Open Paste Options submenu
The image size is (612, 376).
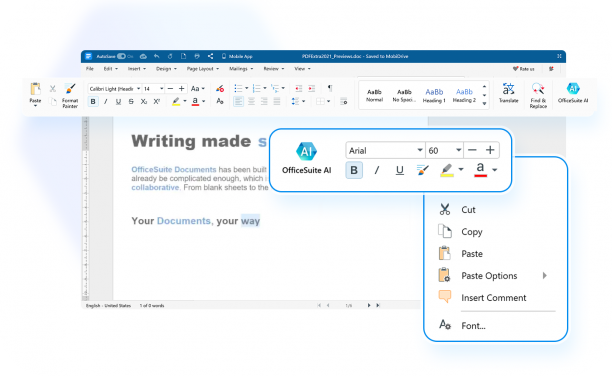pyautogui.click(x=495, y=276)
